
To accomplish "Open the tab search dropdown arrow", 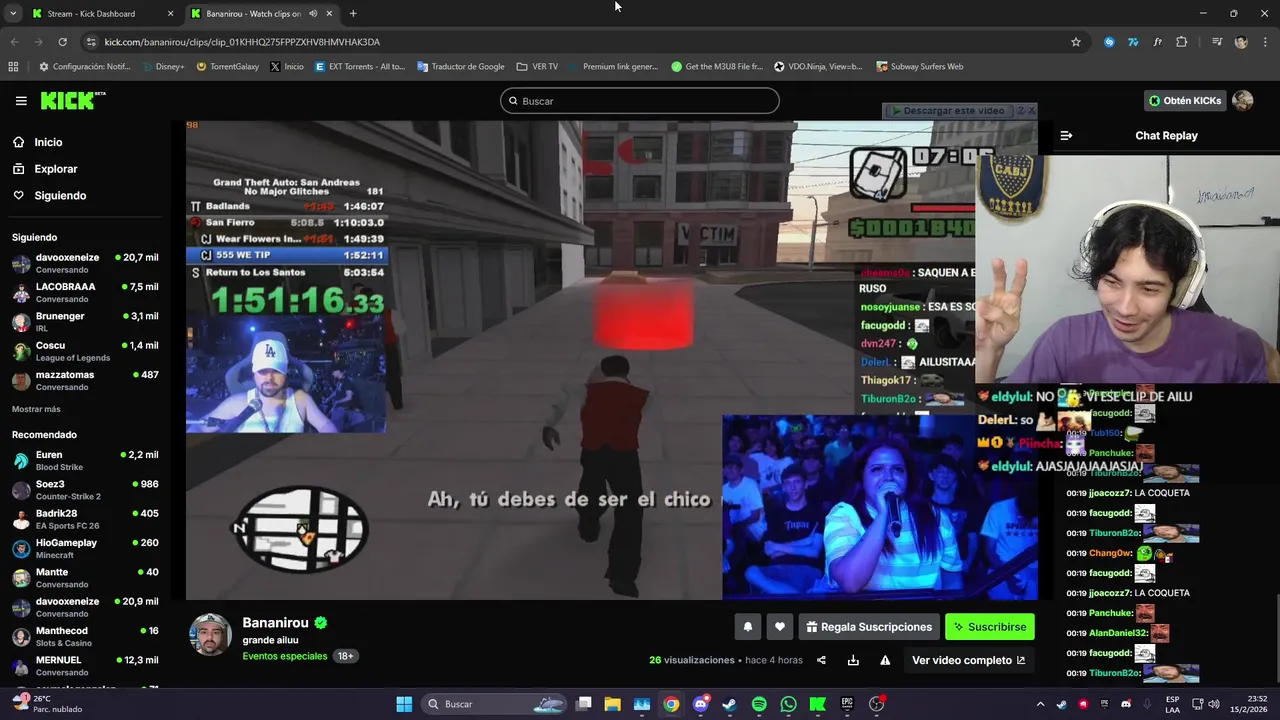I will click(x=13, y=14).
